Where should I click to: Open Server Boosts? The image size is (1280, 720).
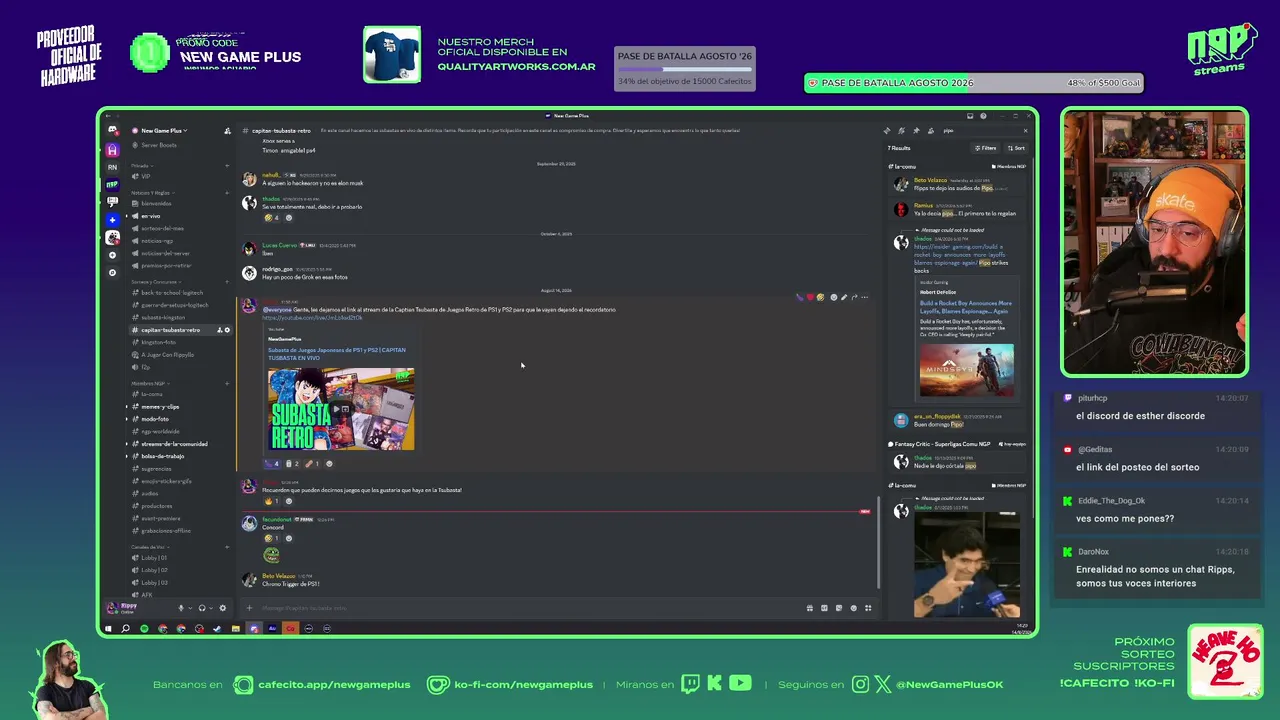coord(159,145)
